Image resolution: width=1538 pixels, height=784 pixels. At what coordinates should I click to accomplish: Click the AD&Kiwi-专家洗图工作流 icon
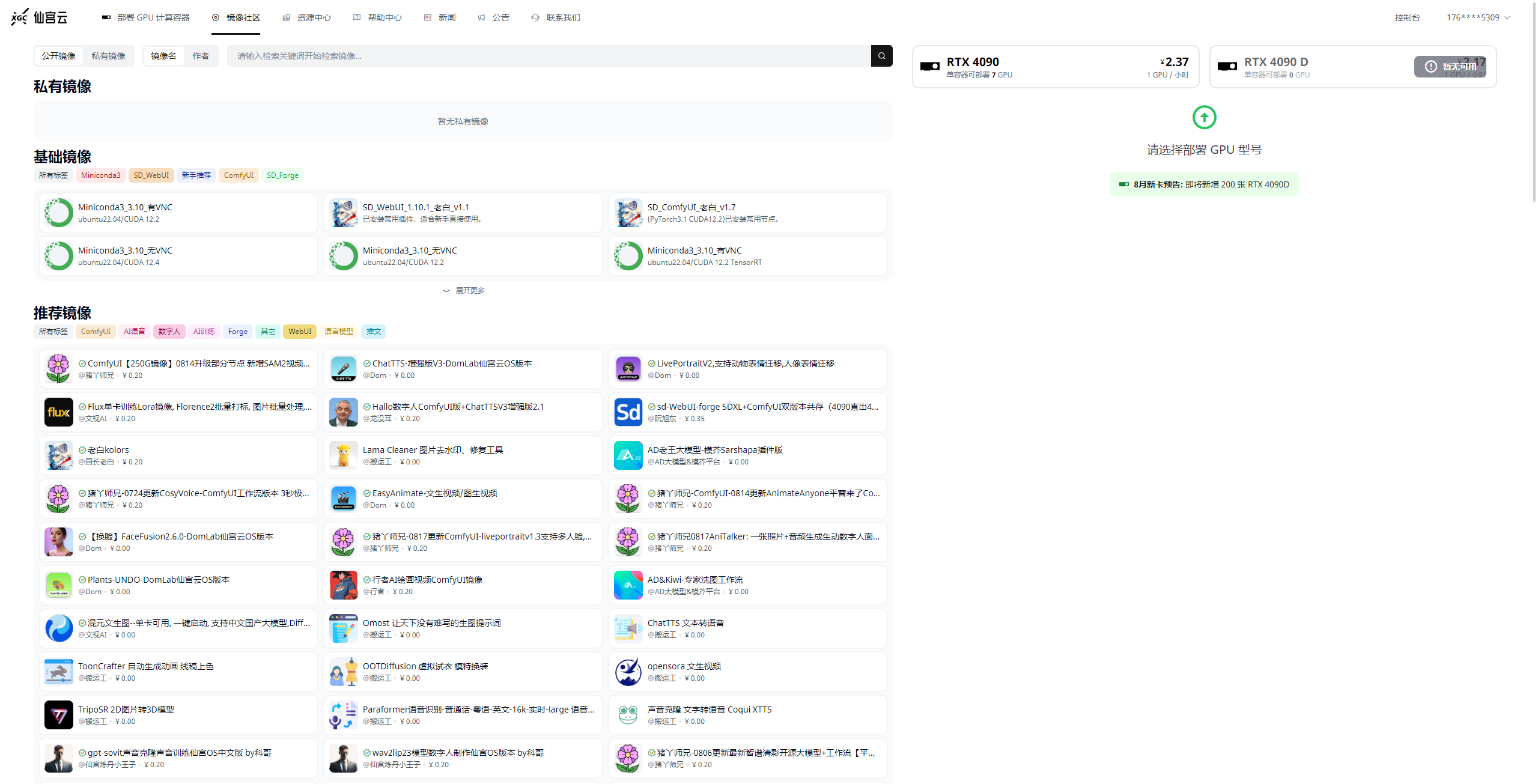[x=628, y=585]
